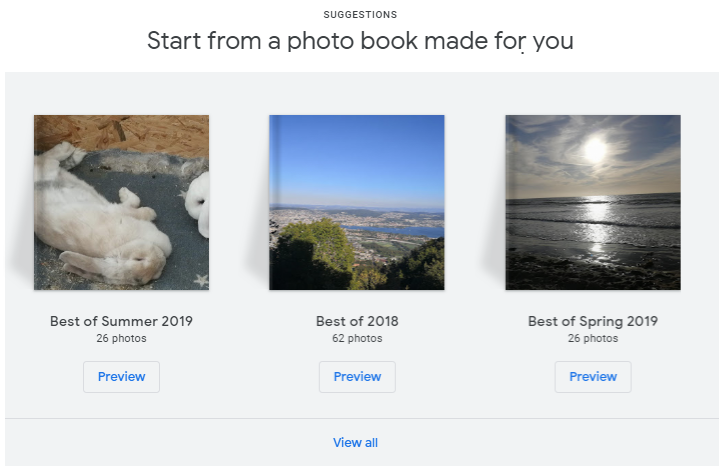This screenshot has height=471, width=719.
Task: Open the Best of 2018 landscape cover
Action: click(x=357, y=202)
